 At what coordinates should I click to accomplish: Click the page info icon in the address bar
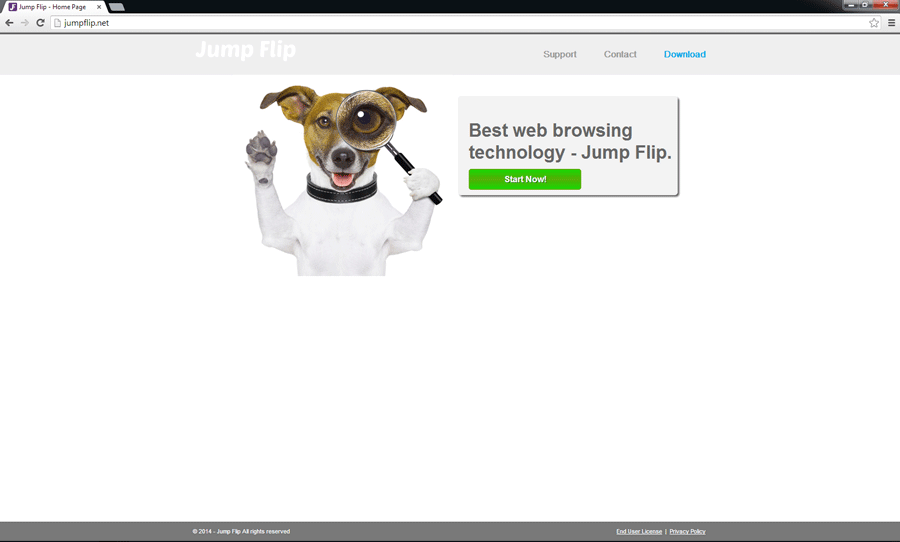pos(58,23)
